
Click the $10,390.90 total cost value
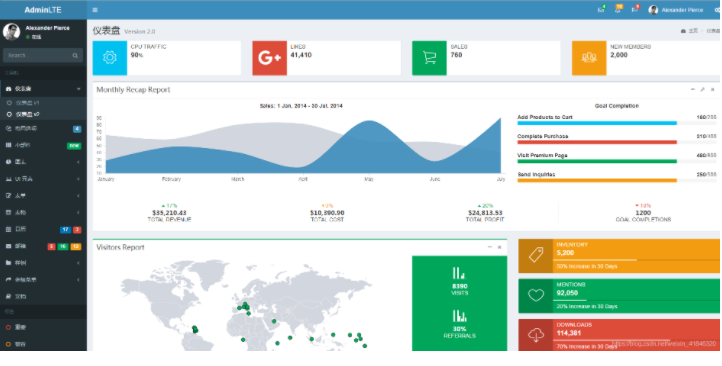click(x=327, y=213)
